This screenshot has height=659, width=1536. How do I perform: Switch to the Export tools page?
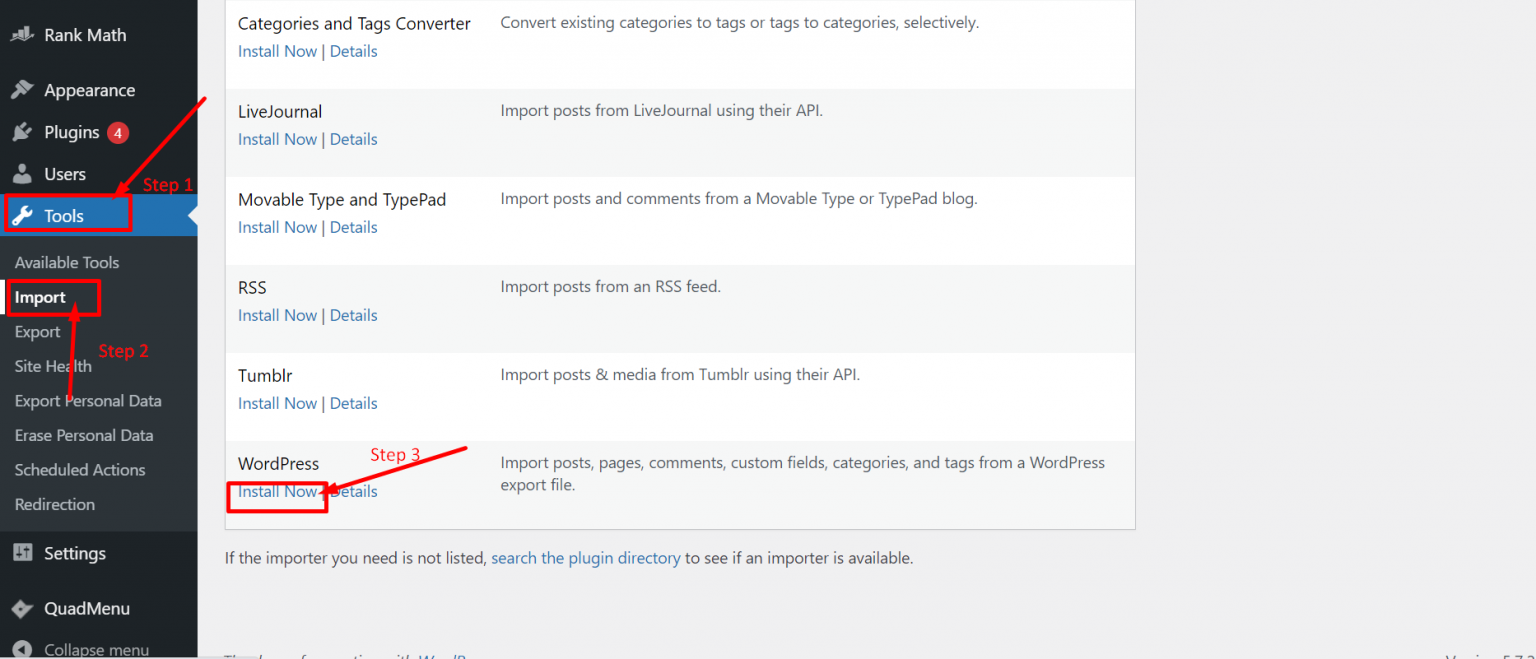(37, 331)
